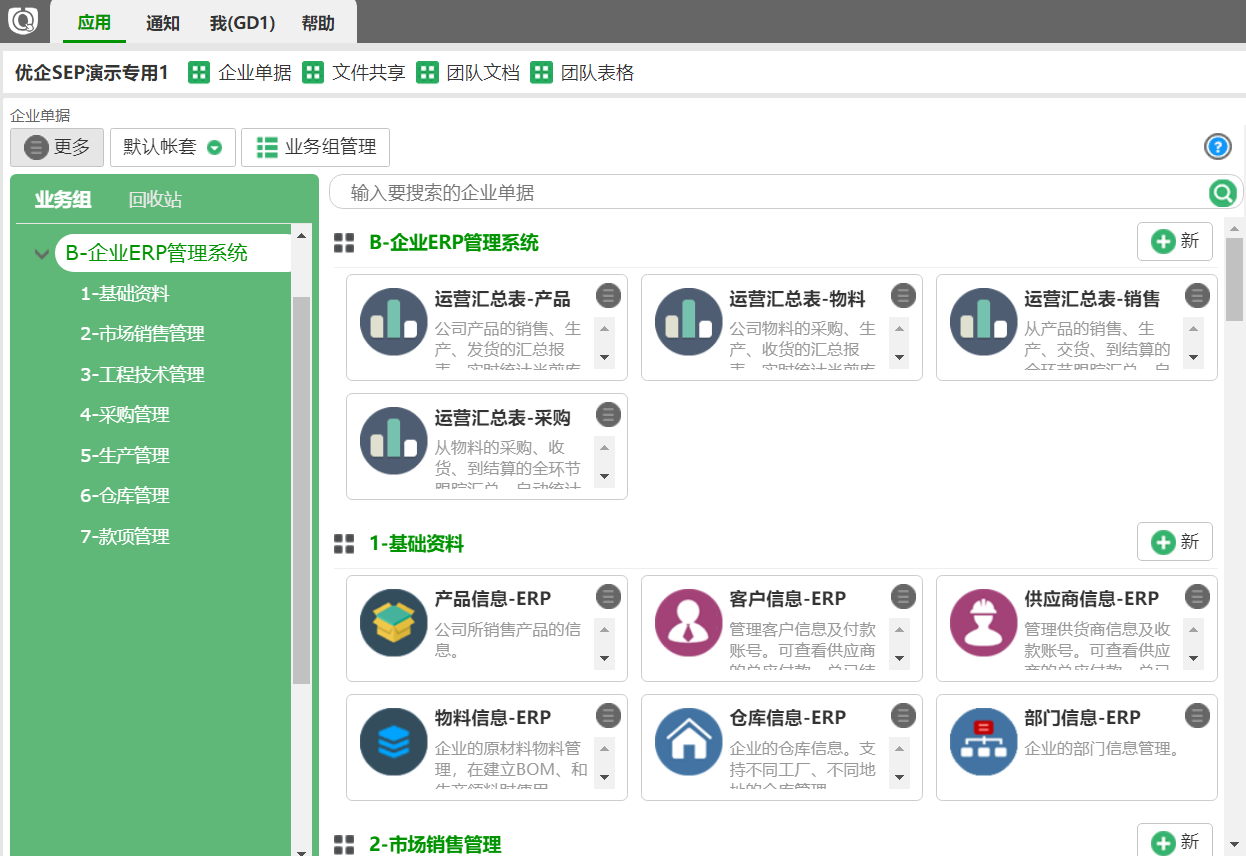The width and height of the screenshot is (1246, 856).
Task: Open the 默认帐套 dropdown
Action: point(173,147)
